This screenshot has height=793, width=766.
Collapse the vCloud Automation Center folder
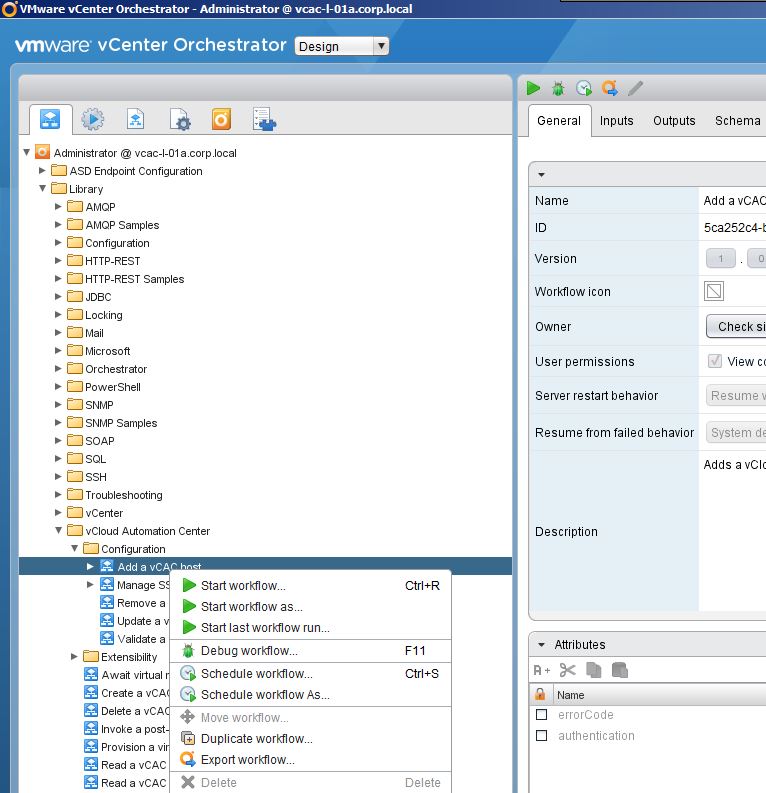[x=59, y=531]
